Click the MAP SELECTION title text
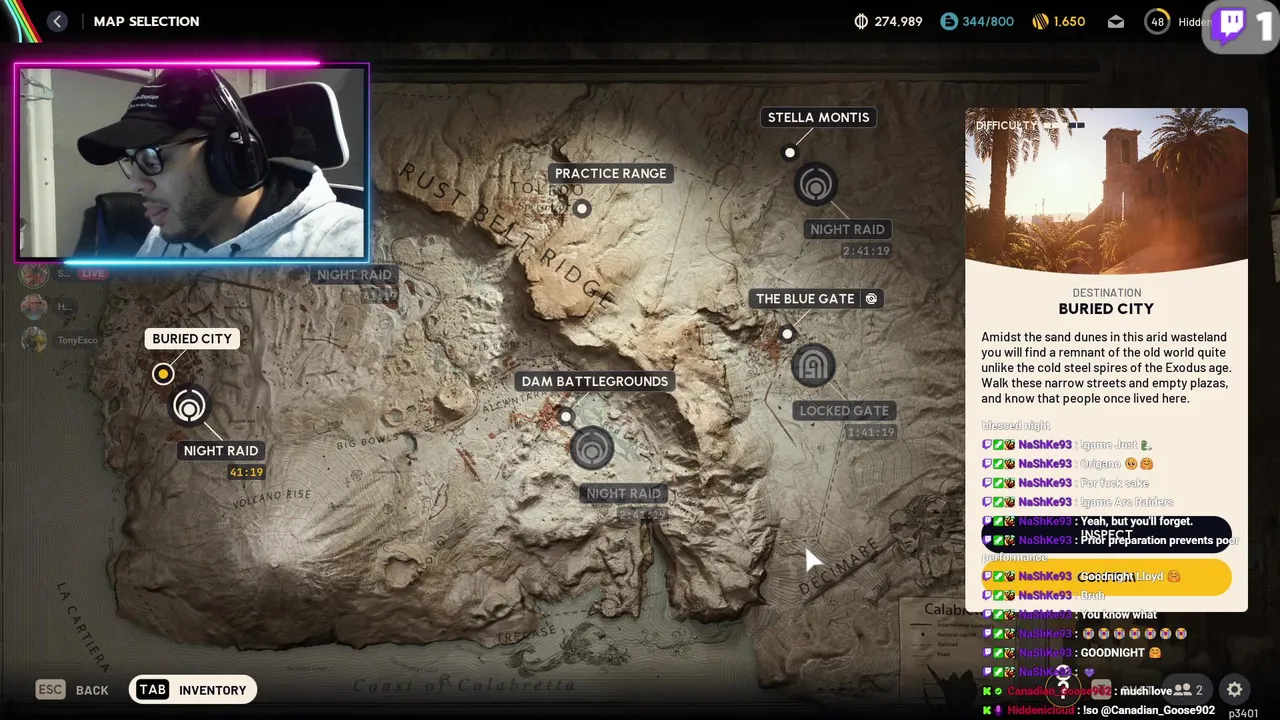Image resolution: width=1280 pixels, height=720 pixels. [146, 21]
